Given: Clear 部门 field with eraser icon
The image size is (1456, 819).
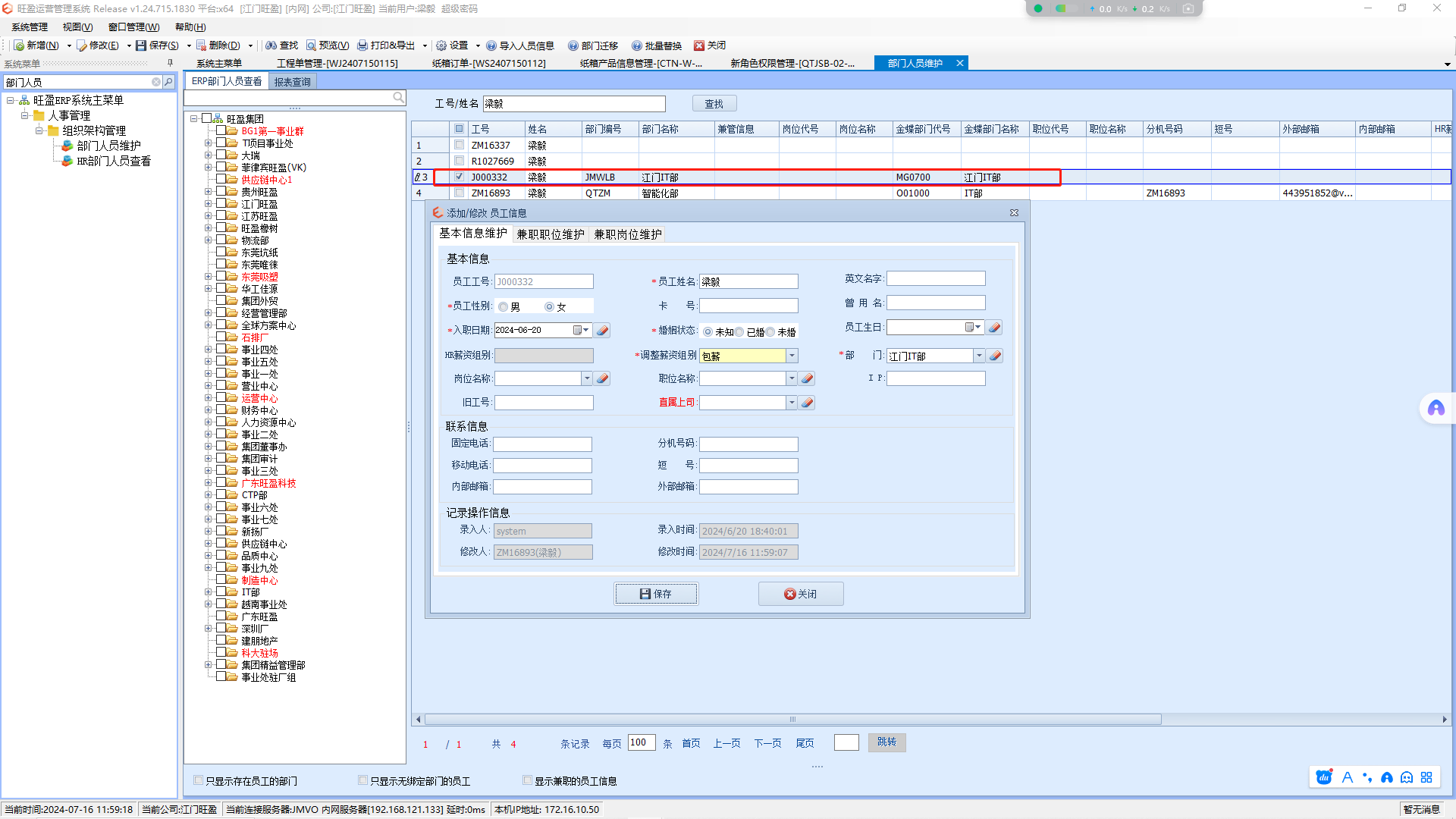Looking at the screenshot, I should (x=995, y=356).
